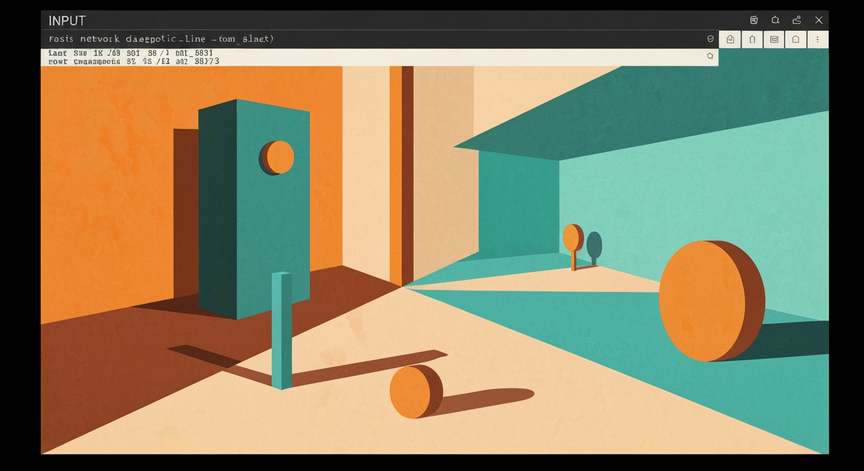Click the save-to-window icon in title bar

tap(754, 20)
